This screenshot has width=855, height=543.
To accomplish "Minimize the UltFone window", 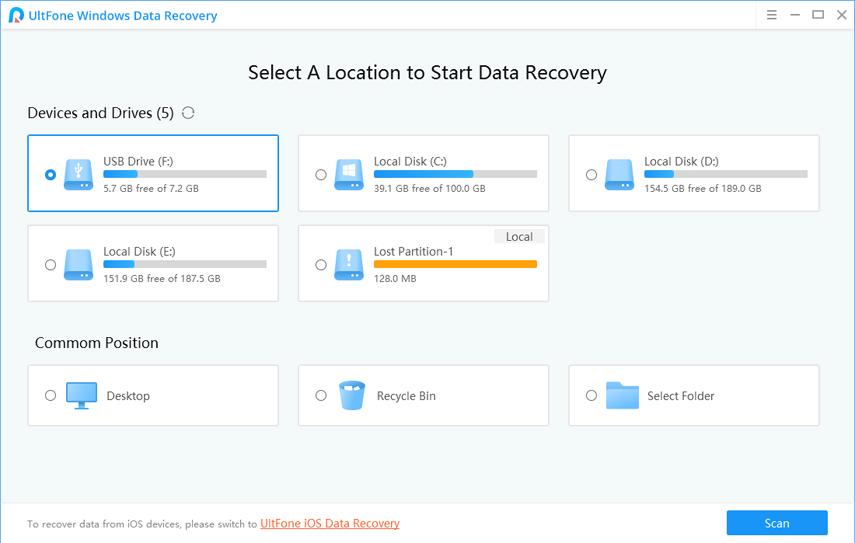I will [795, 15].
